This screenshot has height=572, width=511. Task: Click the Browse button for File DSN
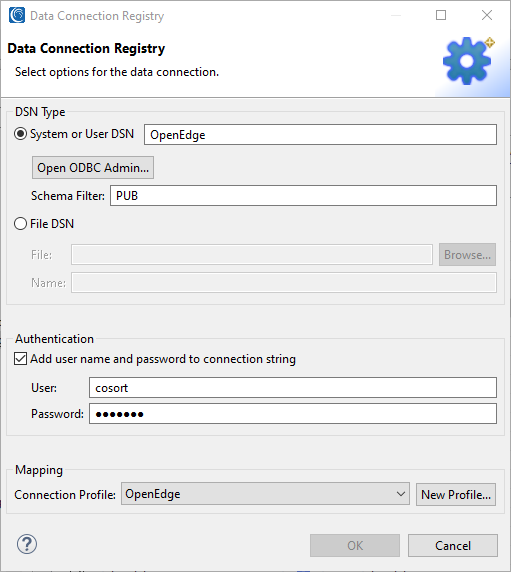pos(467,255)
